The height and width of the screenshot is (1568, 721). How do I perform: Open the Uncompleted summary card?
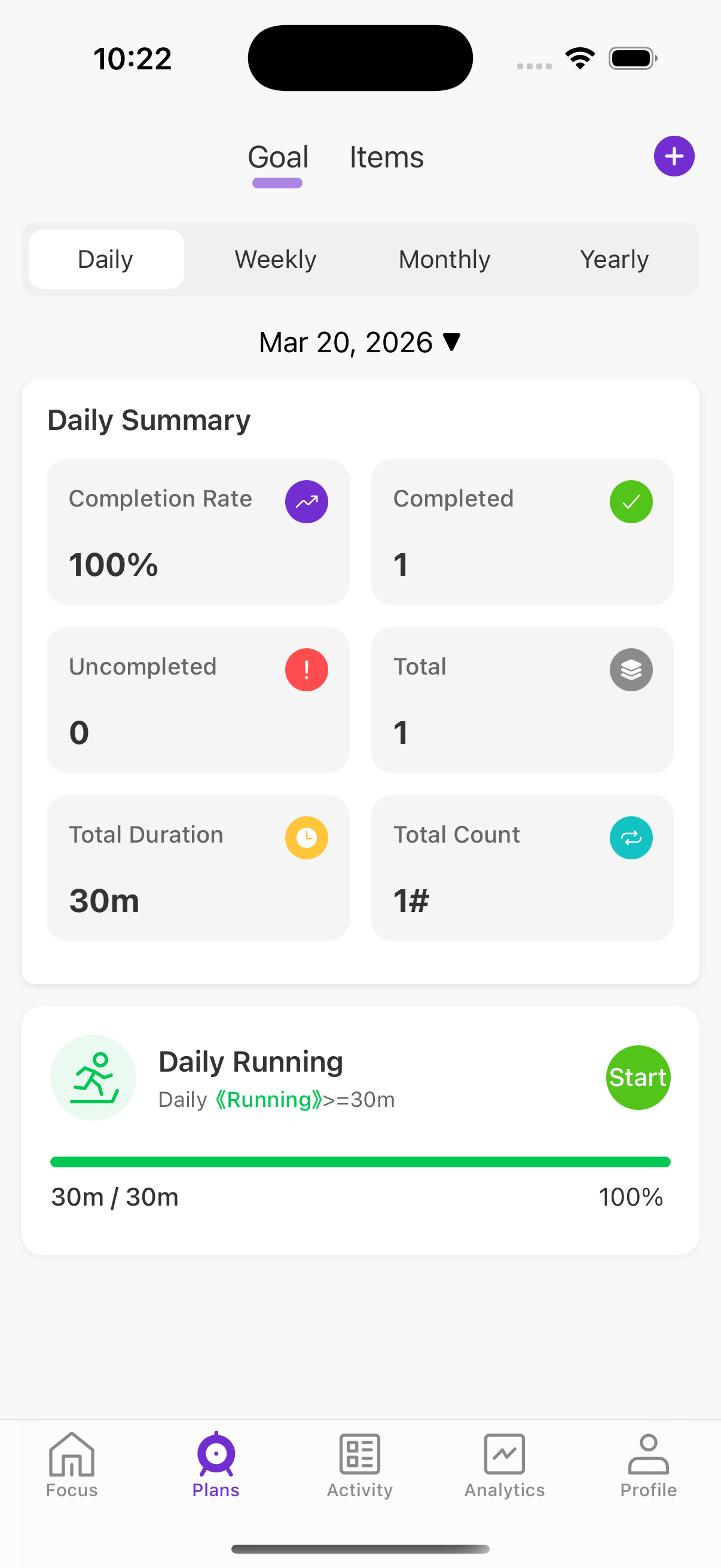tap(198, 700)
